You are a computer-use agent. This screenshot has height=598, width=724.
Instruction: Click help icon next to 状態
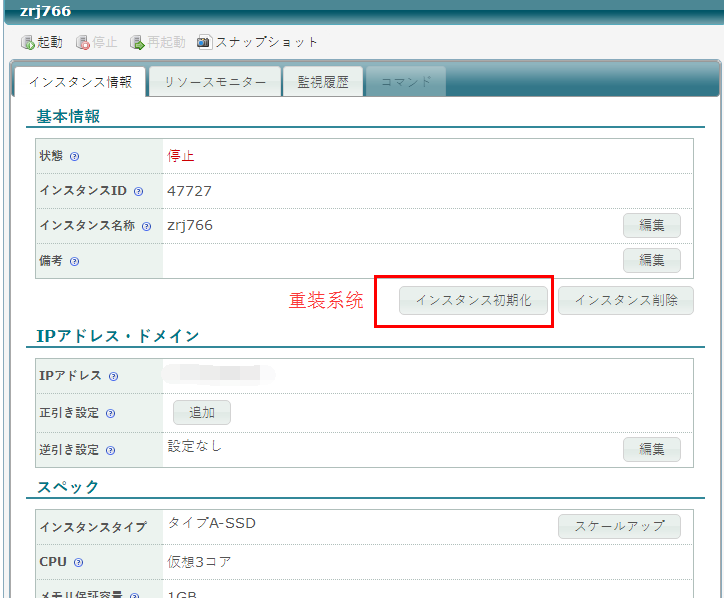[x=74, y=157]
